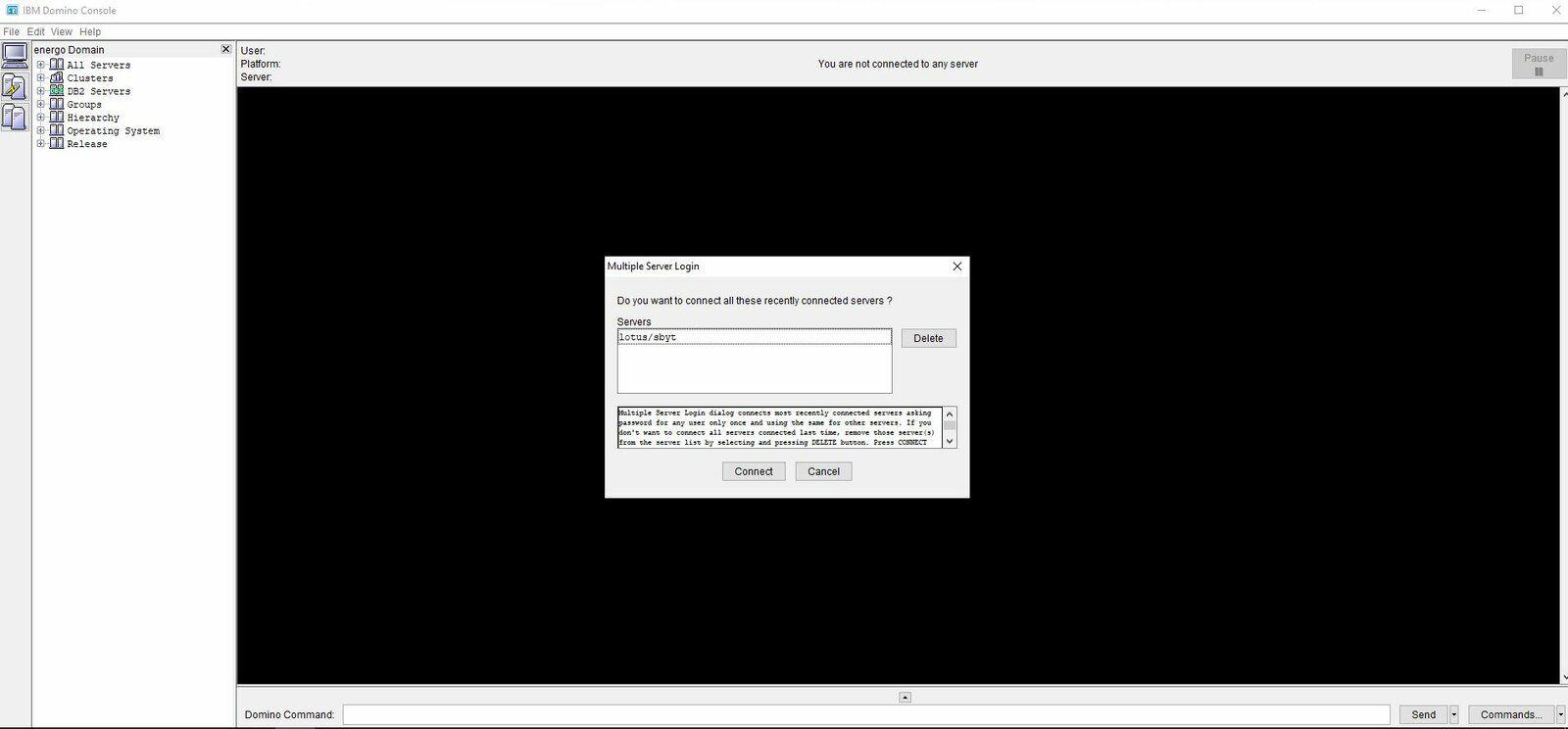1568x729 pixels.
Task: Expand the Operating System tree node
Action: click(x=41, y=130)
